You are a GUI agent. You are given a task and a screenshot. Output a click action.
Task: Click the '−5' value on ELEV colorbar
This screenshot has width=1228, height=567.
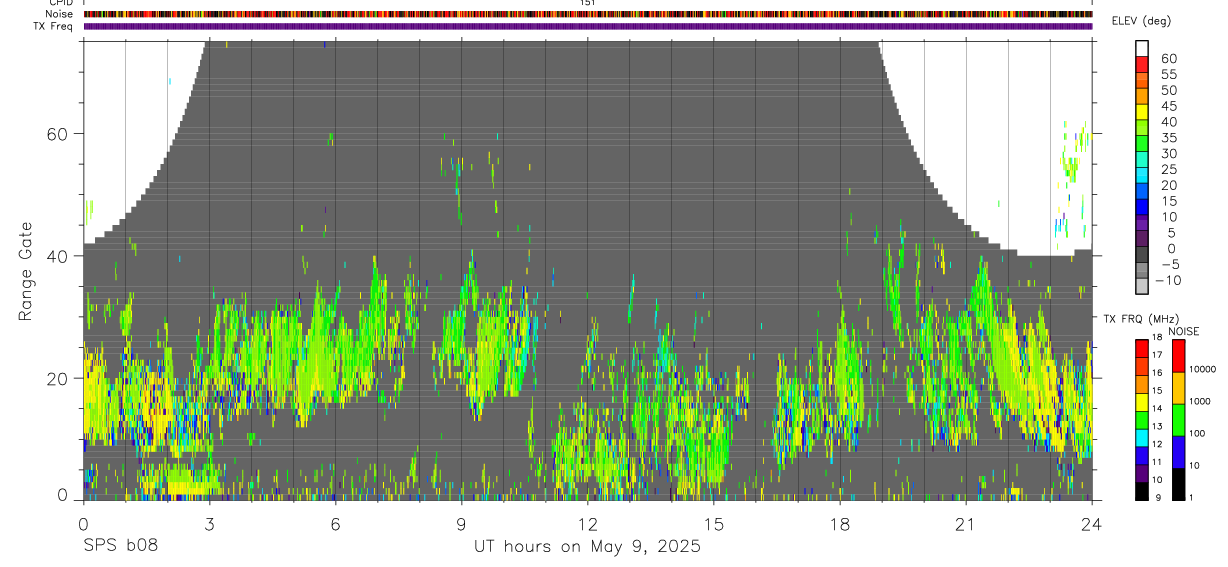pyautogui.click(x=1171, y=264)
